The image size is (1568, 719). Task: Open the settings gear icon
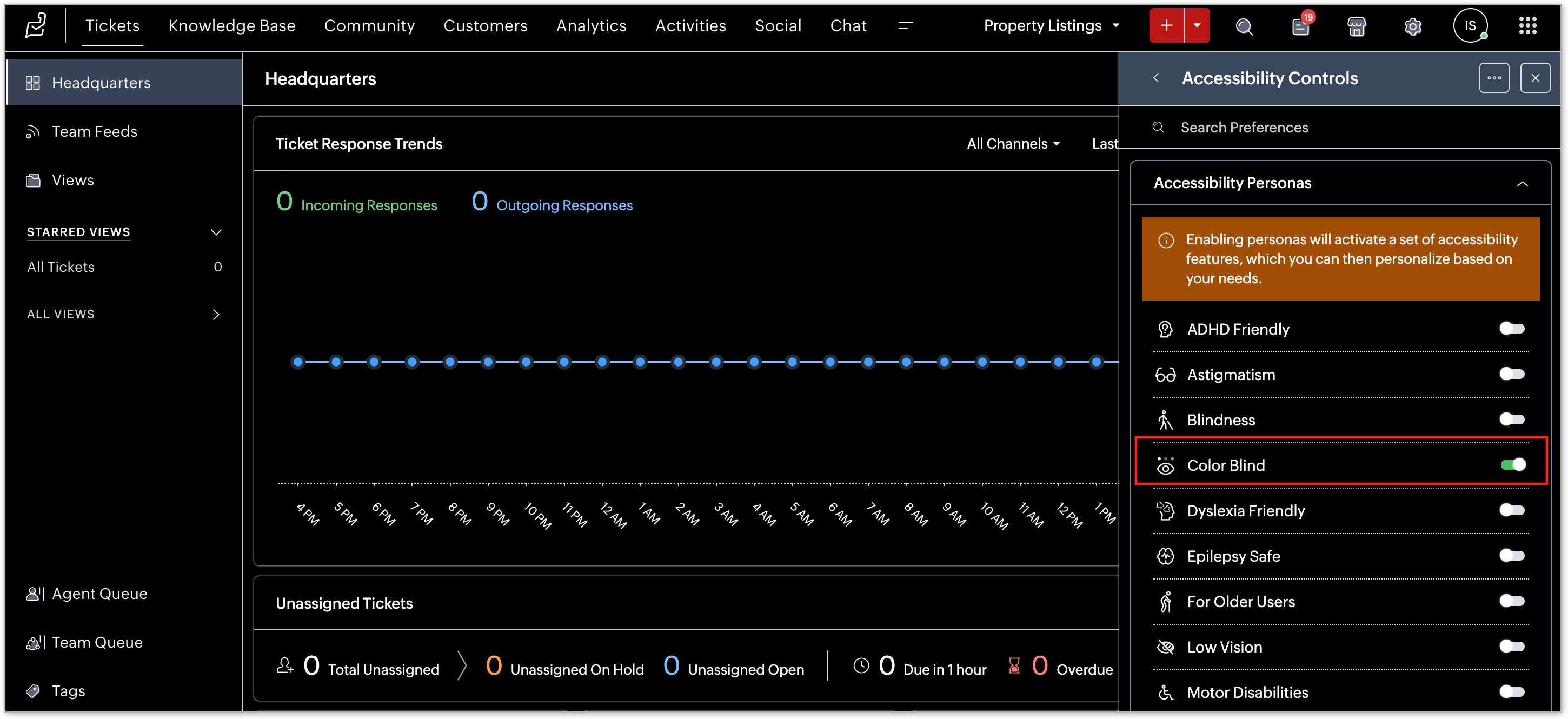(1412, 26)
